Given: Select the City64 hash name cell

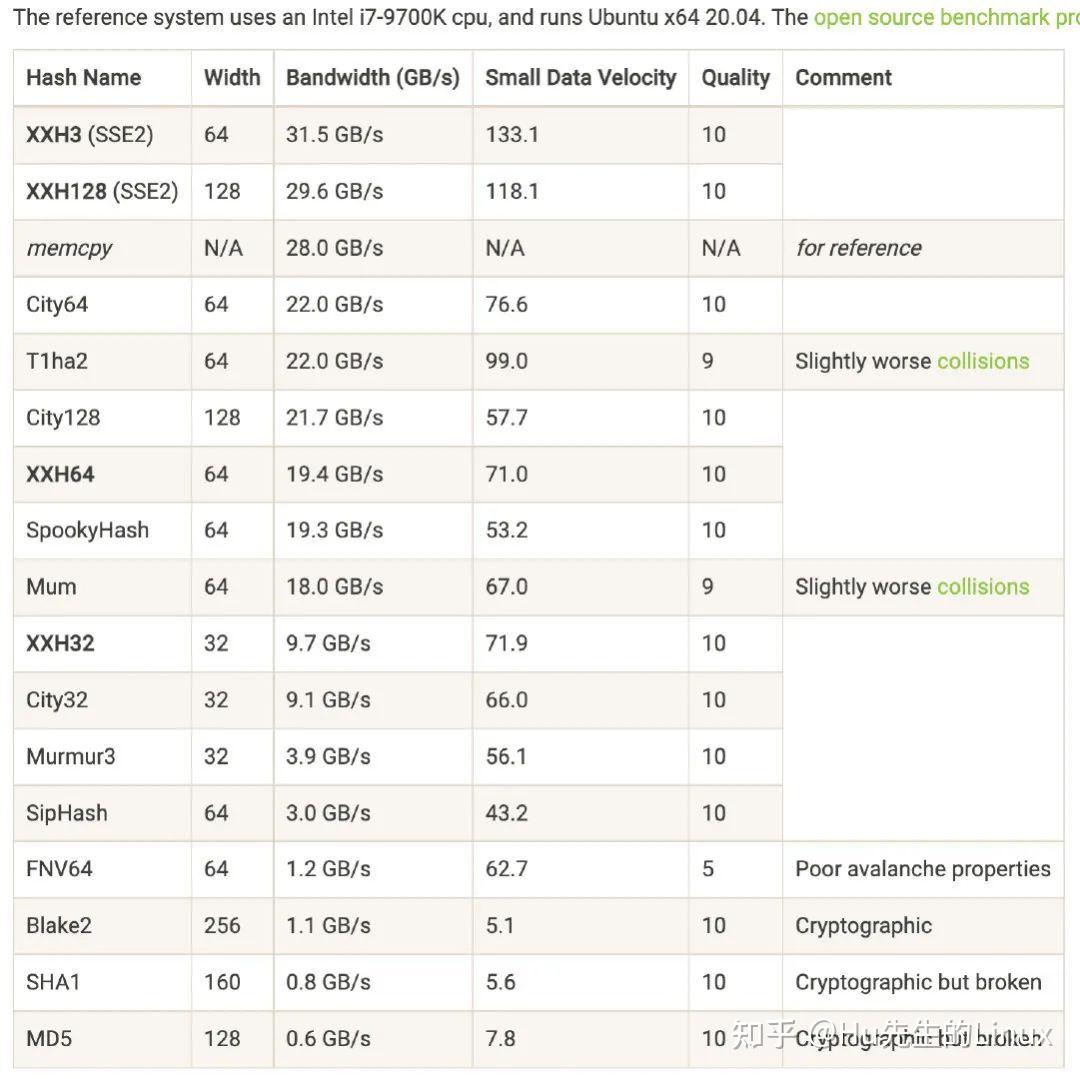Looking at the screenshot, I should (57, 305).
